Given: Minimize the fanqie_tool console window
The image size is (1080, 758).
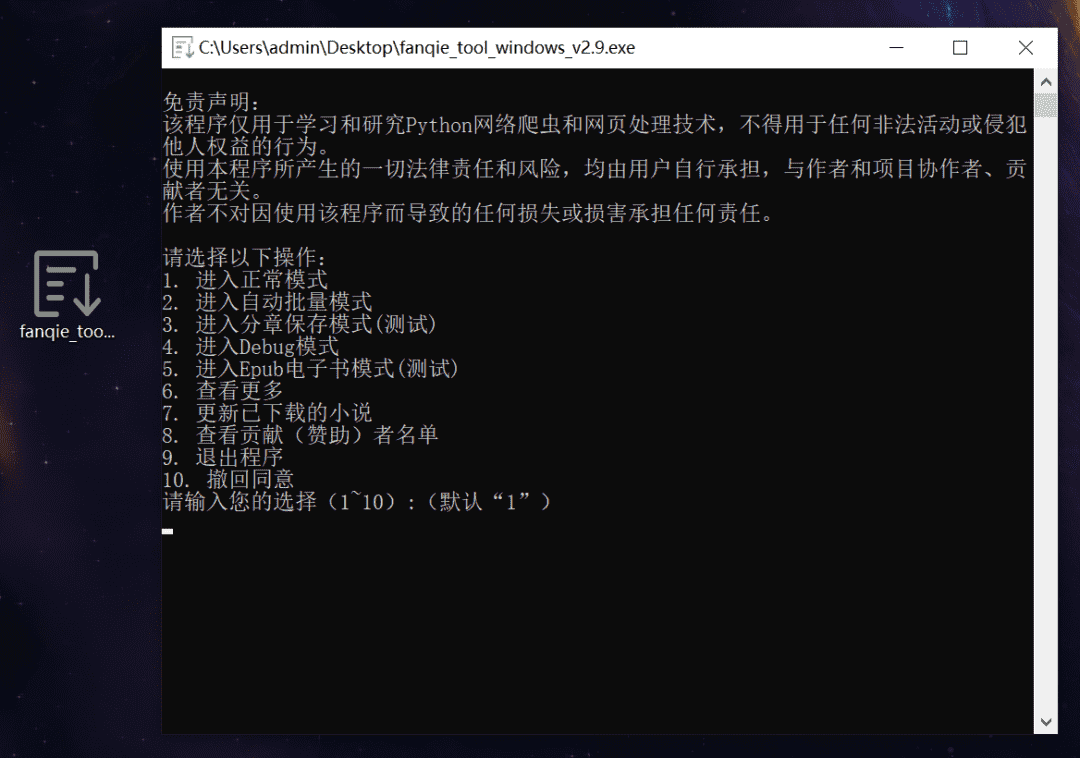Looking at the screenshot, I should pos(895,47).
